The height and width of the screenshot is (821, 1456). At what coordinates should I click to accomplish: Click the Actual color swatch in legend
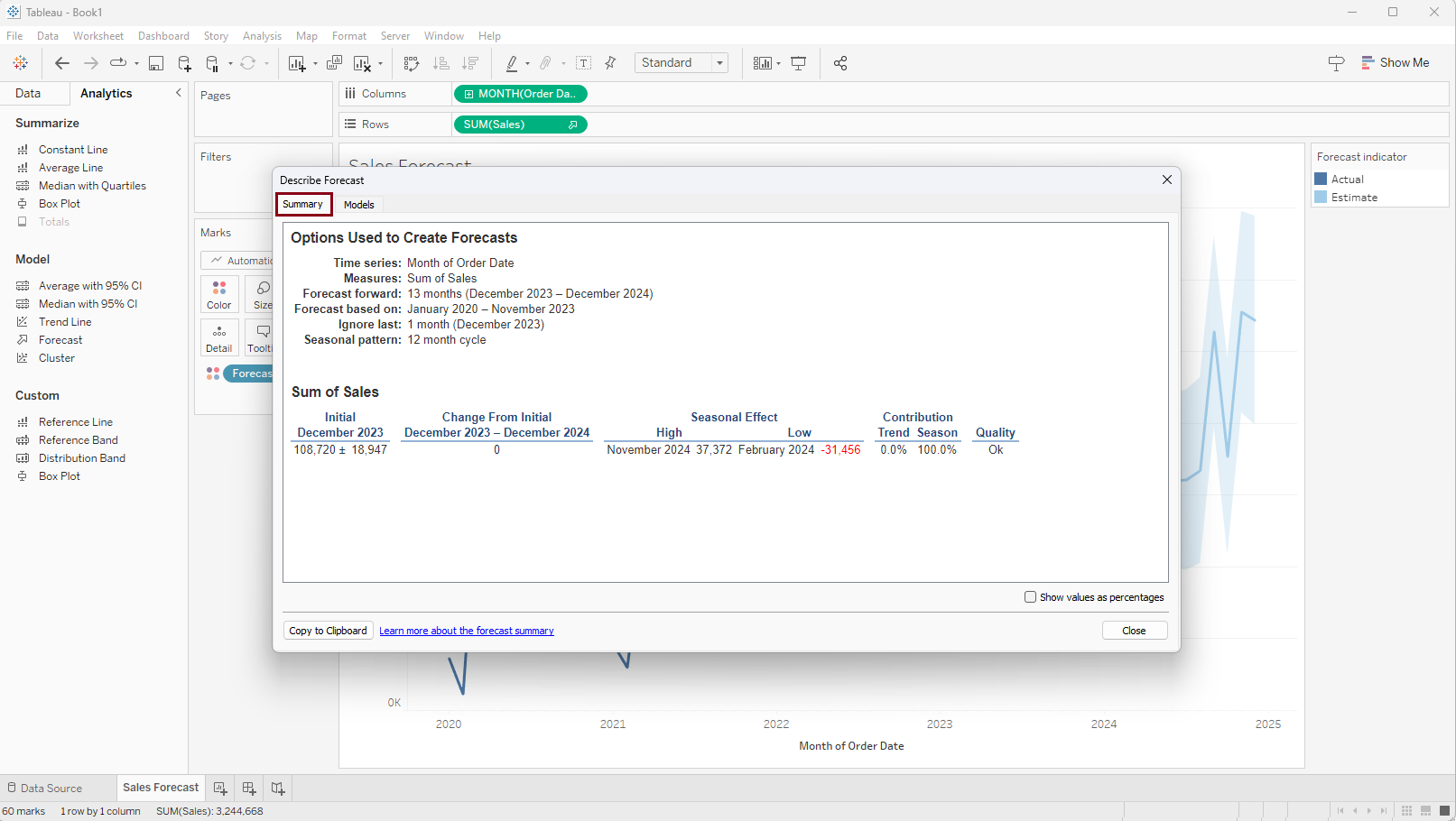(1321, 180)
